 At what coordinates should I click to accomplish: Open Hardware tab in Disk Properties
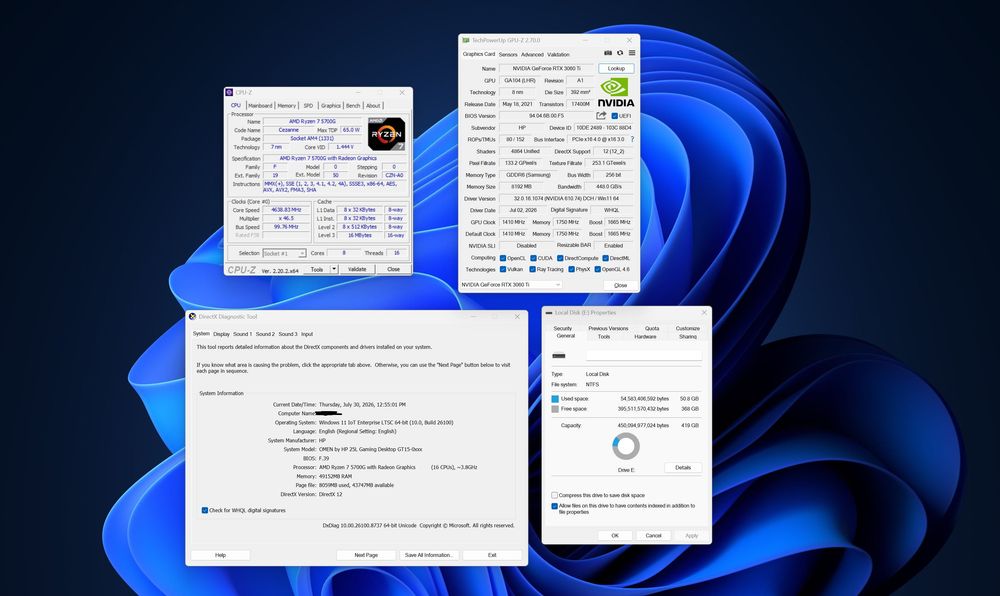[645, 337]
